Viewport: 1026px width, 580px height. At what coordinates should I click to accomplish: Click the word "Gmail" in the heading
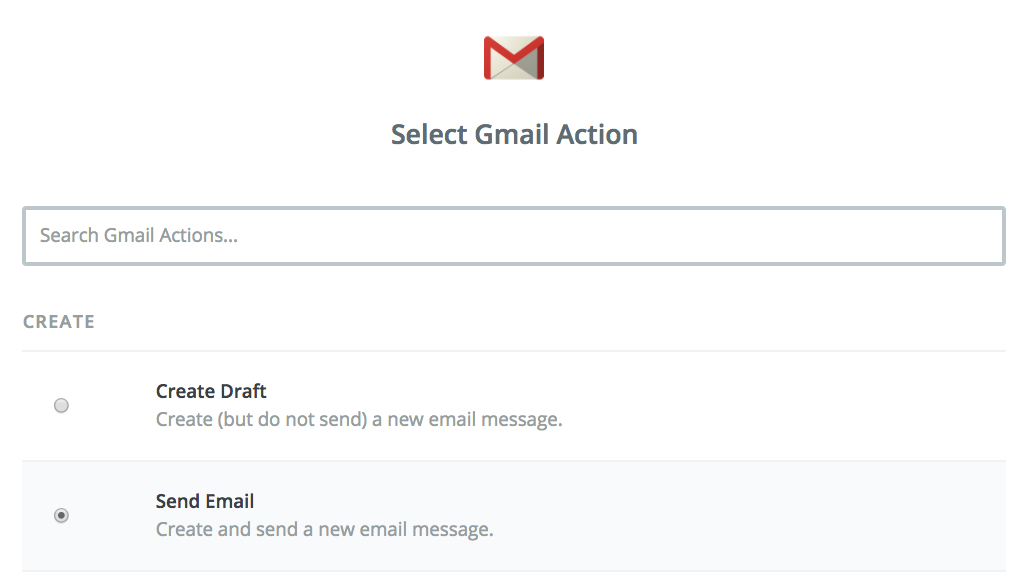(x=511, y=134)
